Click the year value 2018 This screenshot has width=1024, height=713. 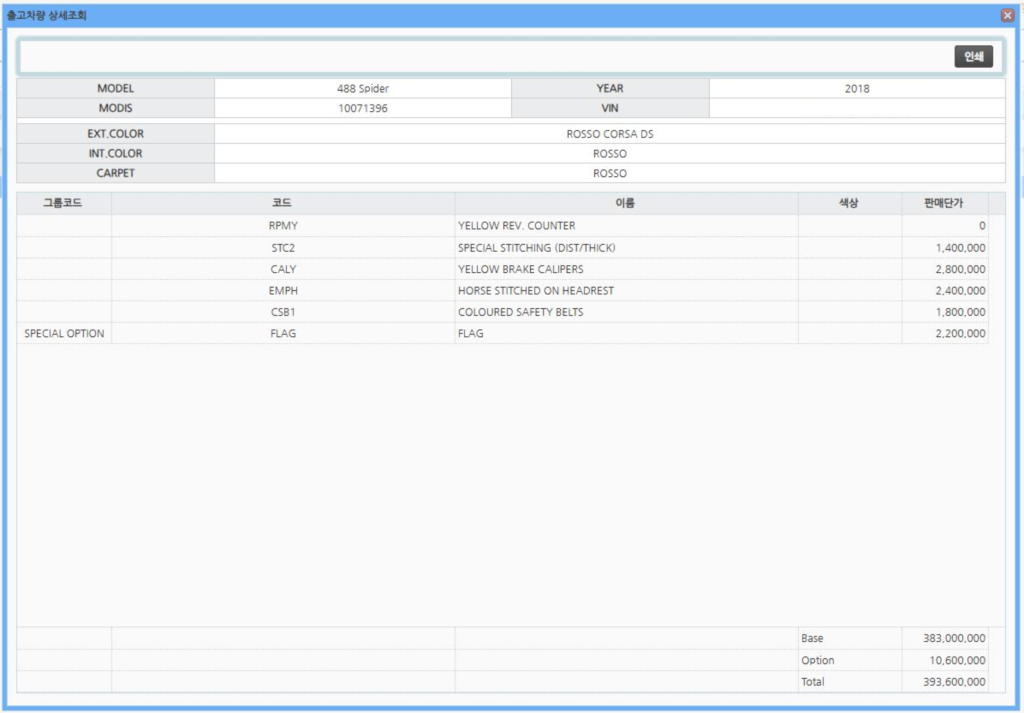(857, 88)
